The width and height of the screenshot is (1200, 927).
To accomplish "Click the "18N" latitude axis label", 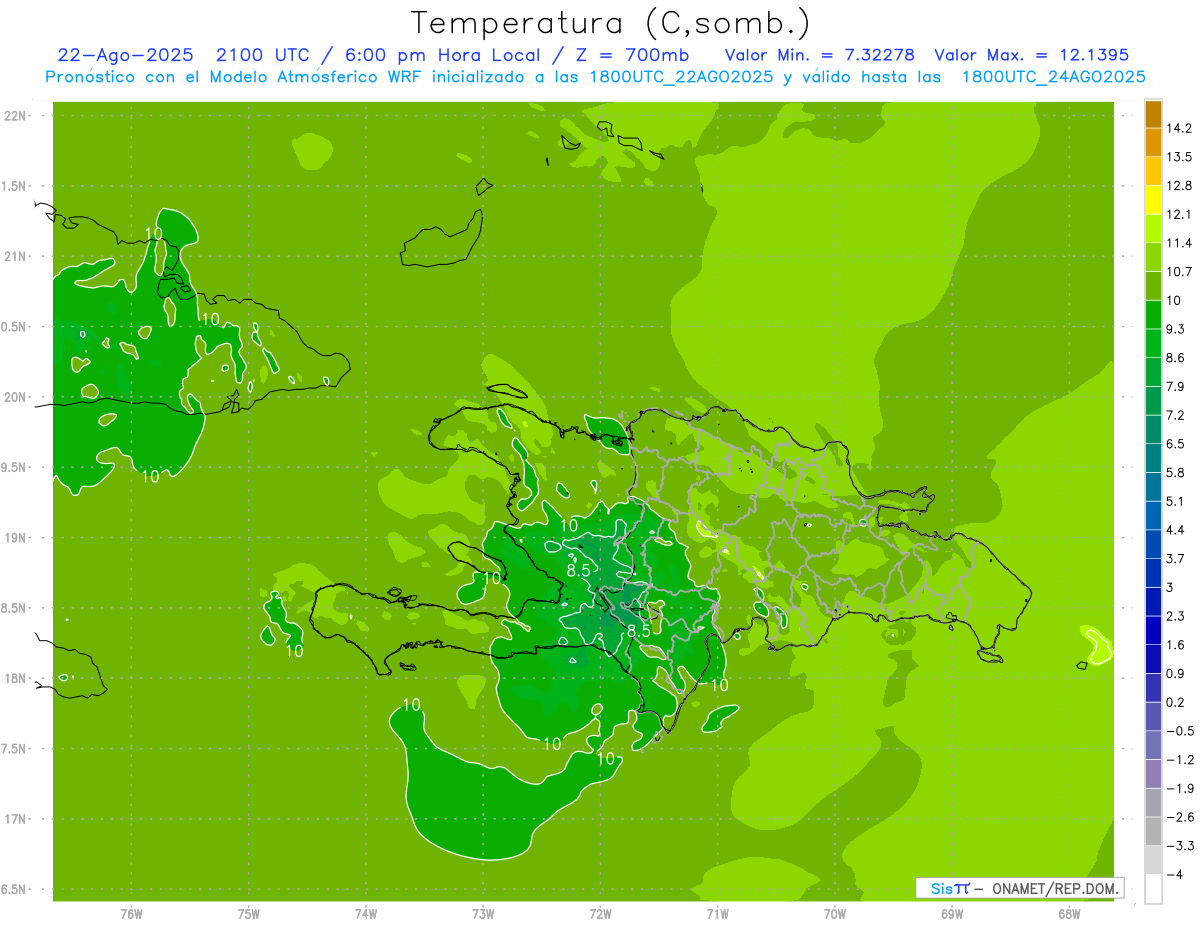I will tap(16, 678).
